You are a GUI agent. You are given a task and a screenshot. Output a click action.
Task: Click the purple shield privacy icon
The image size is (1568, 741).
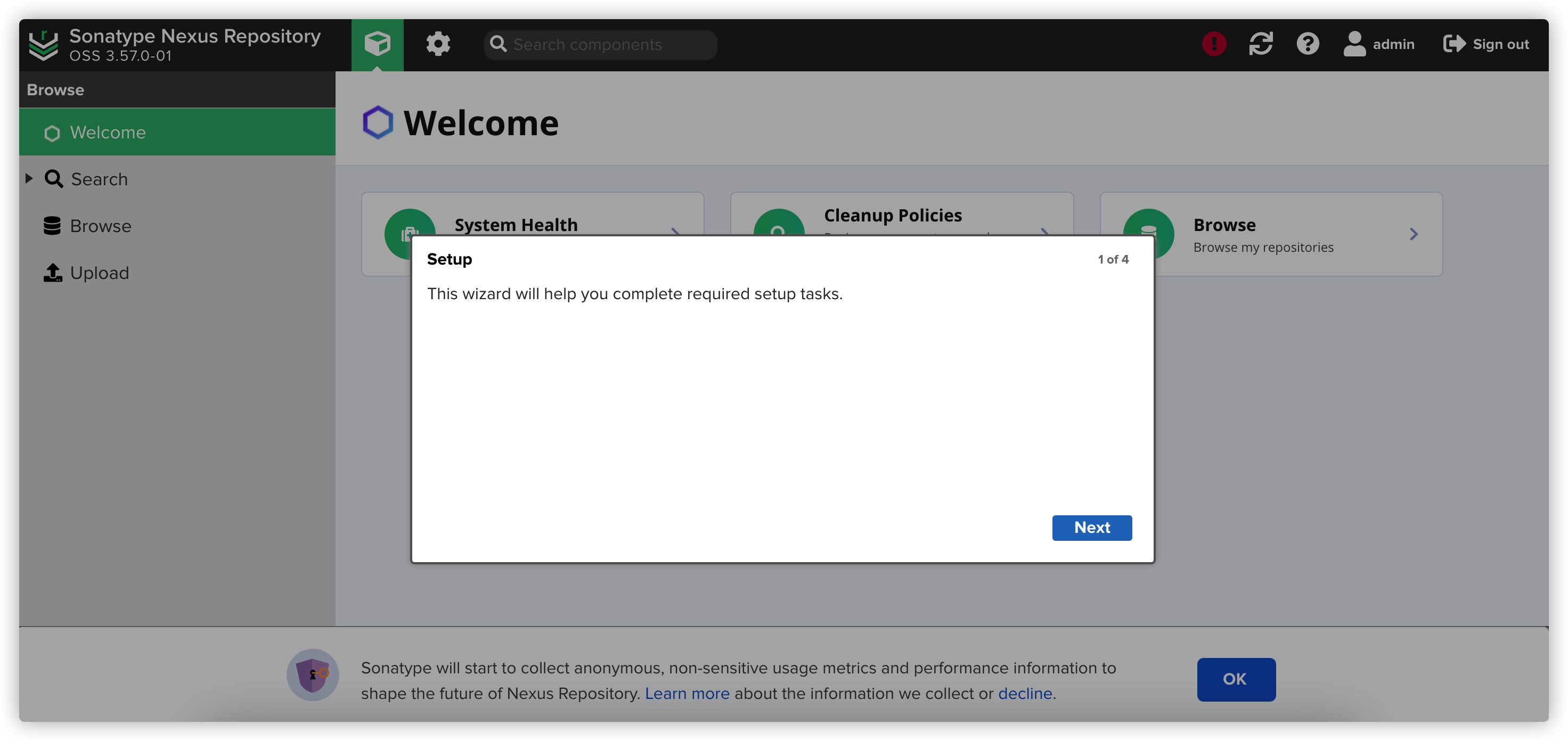[312, 674]
